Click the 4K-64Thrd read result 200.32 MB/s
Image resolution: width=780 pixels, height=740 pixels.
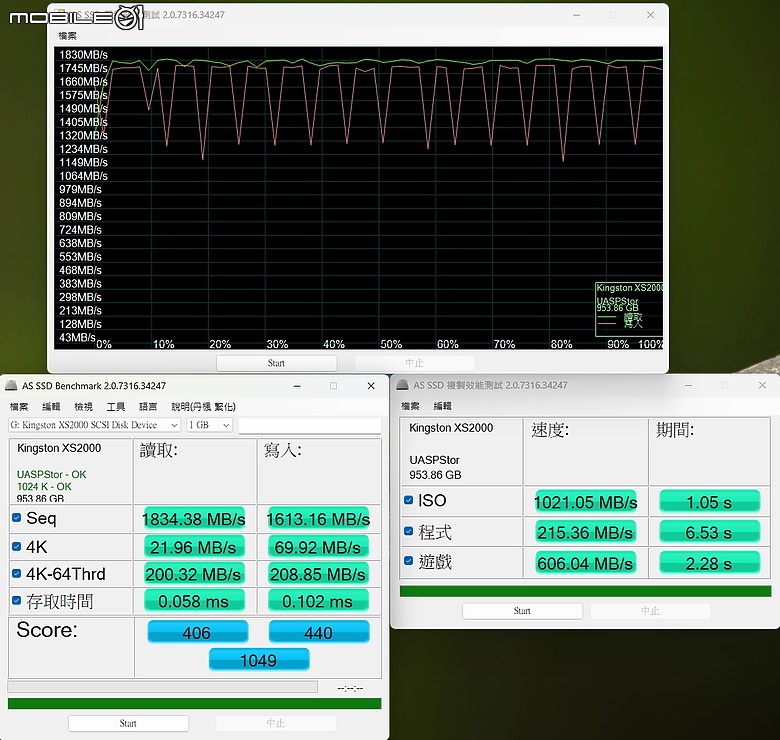point(194,574)
